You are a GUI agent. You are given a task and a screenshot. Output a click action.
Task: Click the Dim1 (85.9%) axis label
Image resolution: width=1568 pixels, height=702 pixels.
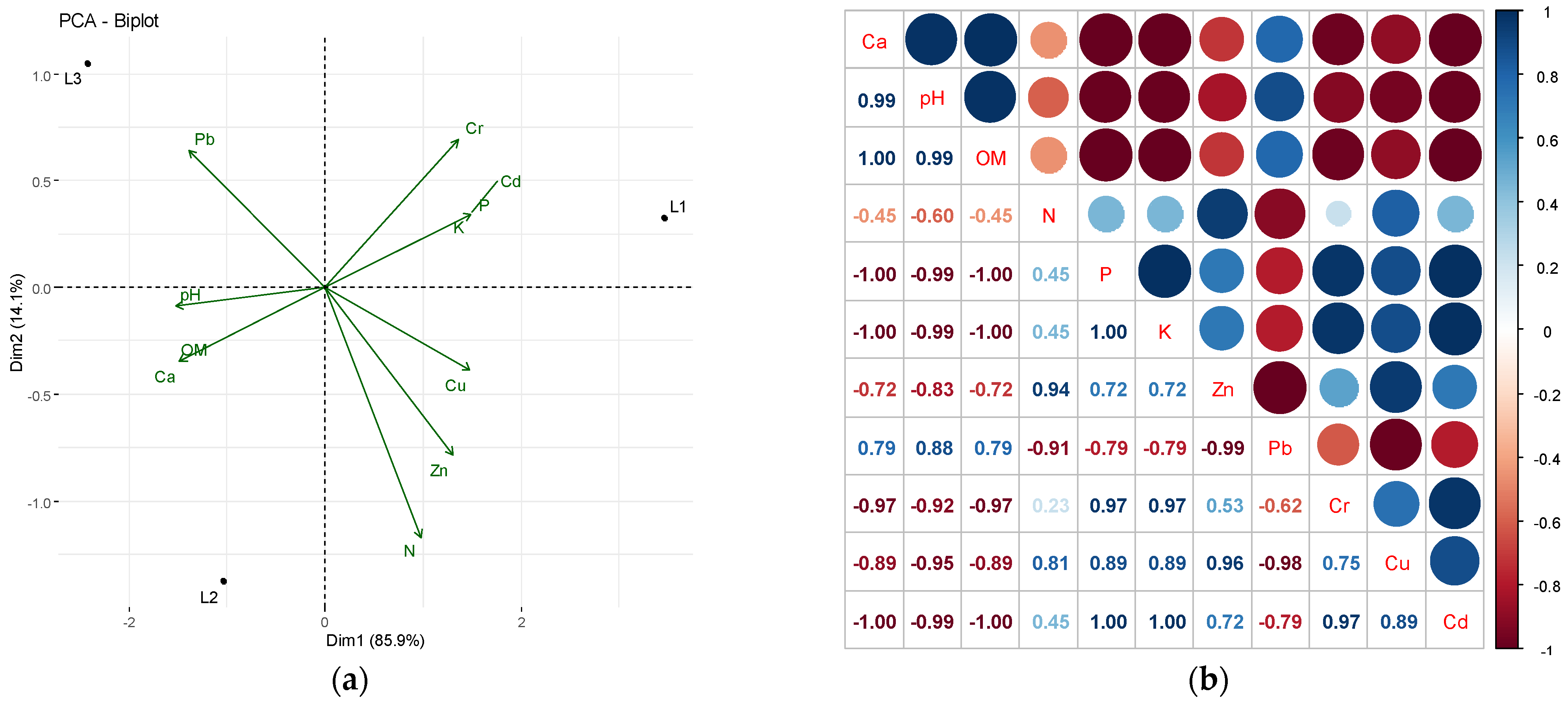[x=375, y=641]
